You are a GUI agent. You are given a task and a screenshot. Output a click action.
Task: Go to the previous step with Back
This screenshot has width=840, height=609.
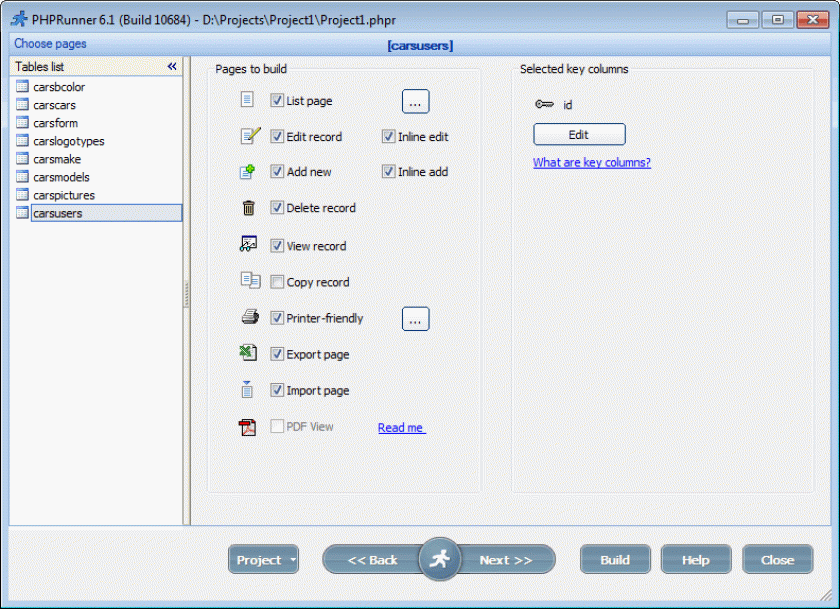[372, 559]
